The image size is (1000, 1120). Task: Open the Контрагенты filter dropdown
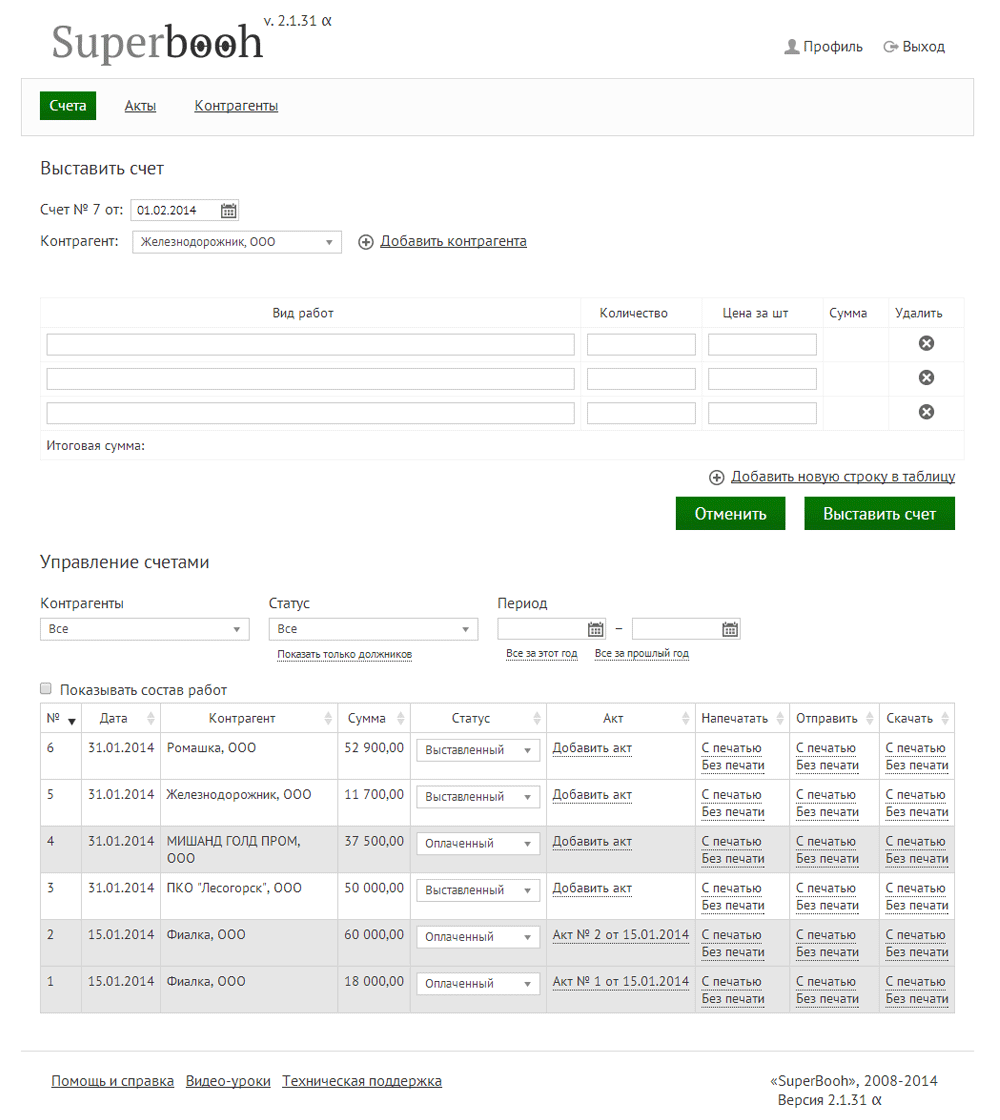(x=144, y=629)
